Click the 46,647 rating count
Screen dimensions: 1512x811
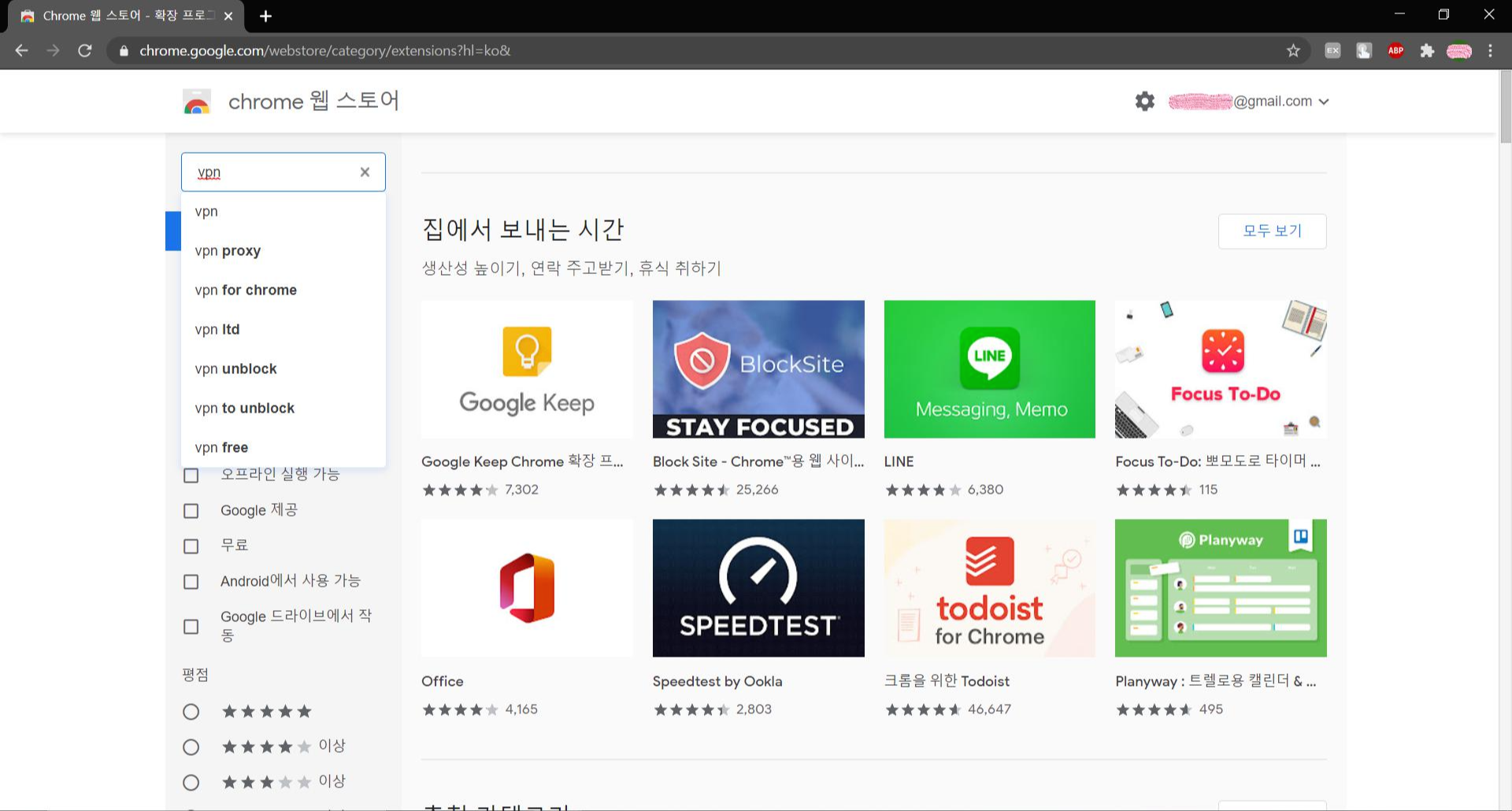pos(989,709)
